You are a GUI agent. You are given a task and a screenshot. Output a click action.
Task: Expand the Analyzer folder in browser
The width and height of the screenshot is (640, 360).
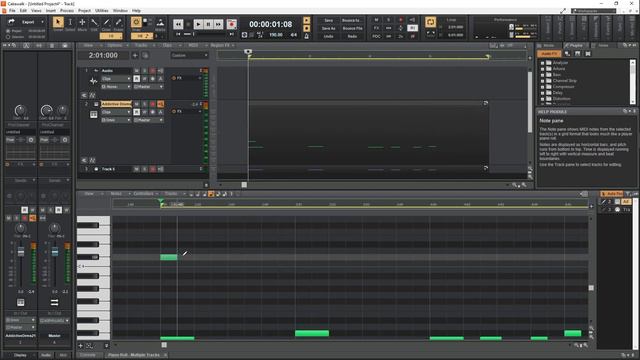pos(542,63)
